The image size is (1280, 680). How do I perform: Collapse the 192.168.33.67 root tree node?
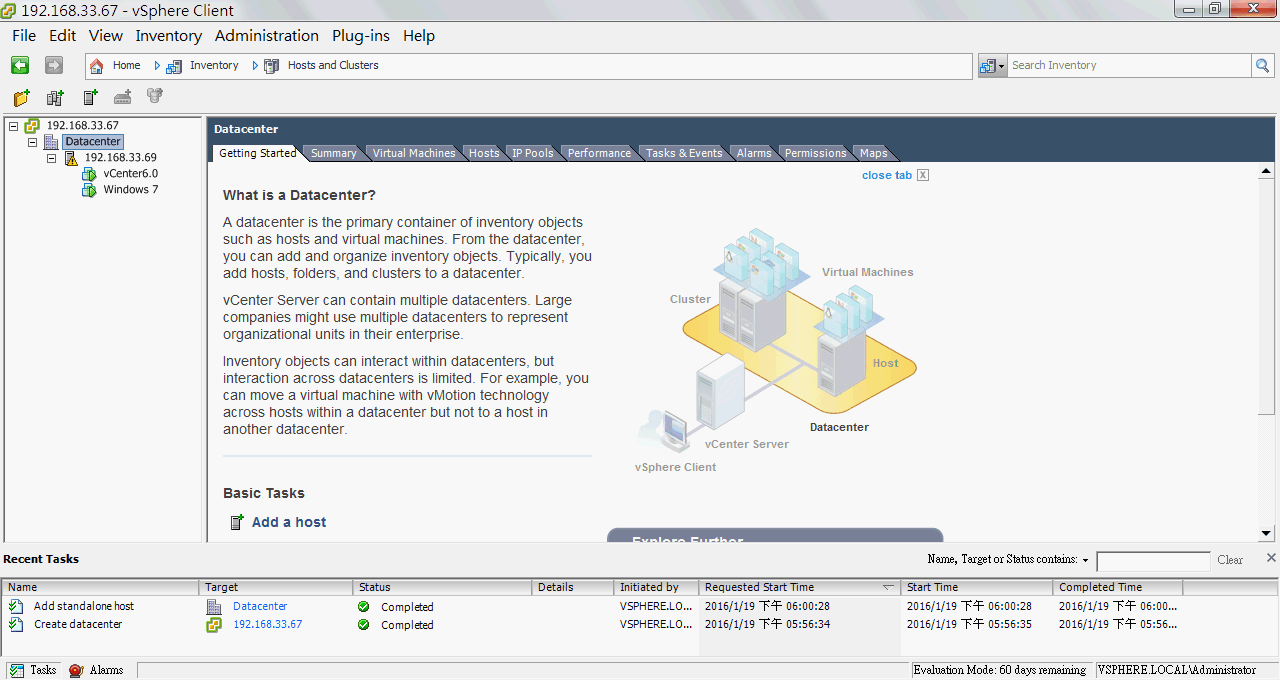13,126
